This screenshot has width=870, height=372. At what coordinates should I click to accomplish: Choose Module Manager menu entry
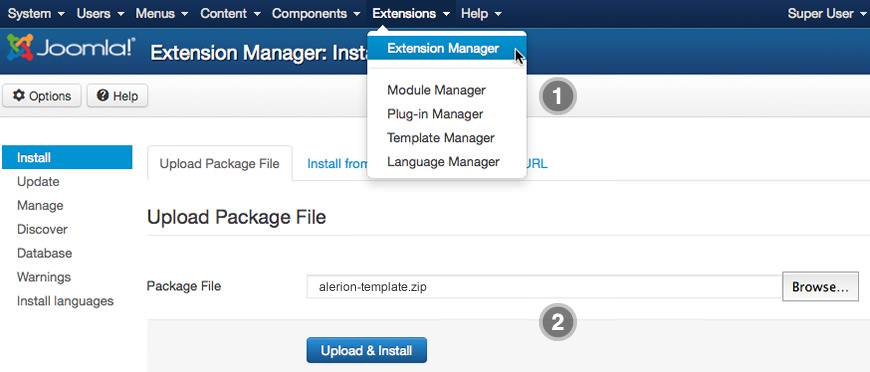(x=436, y=90)
